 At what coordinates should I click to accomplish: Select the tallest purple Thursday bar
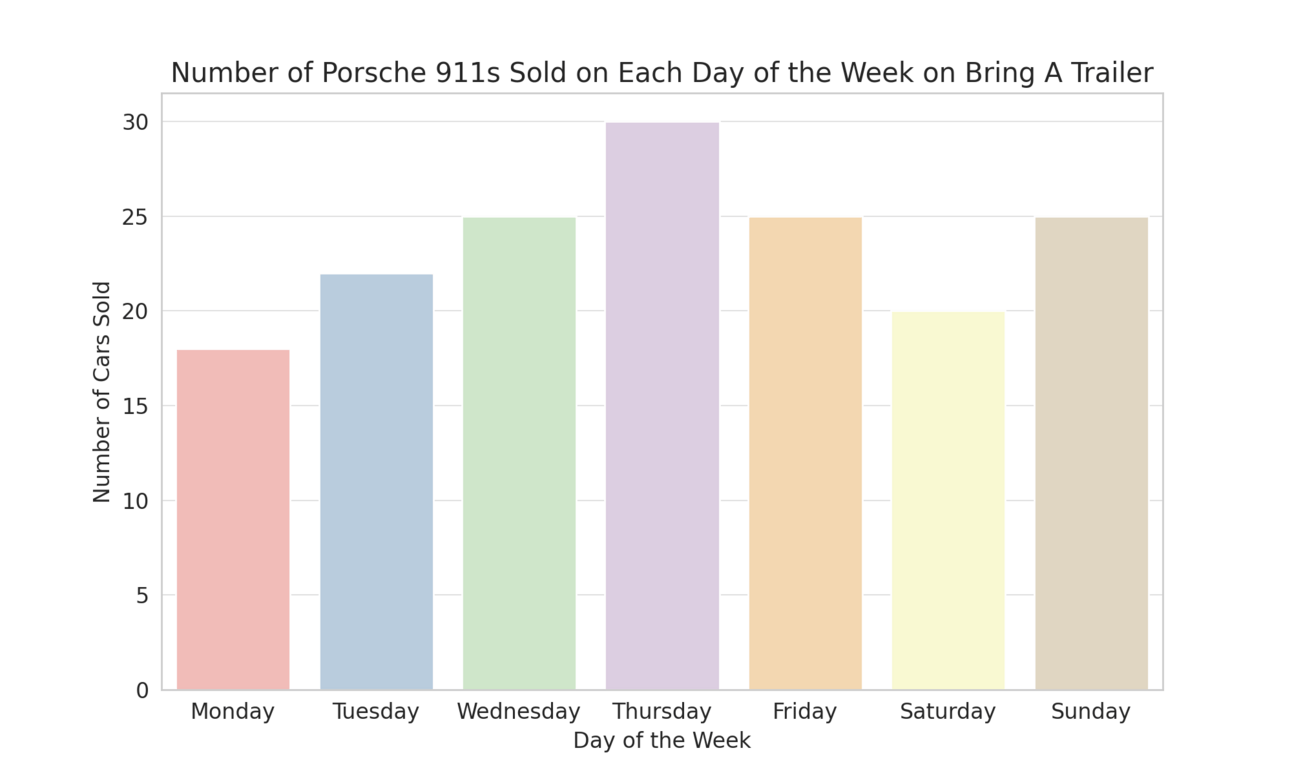click(662, 406)
